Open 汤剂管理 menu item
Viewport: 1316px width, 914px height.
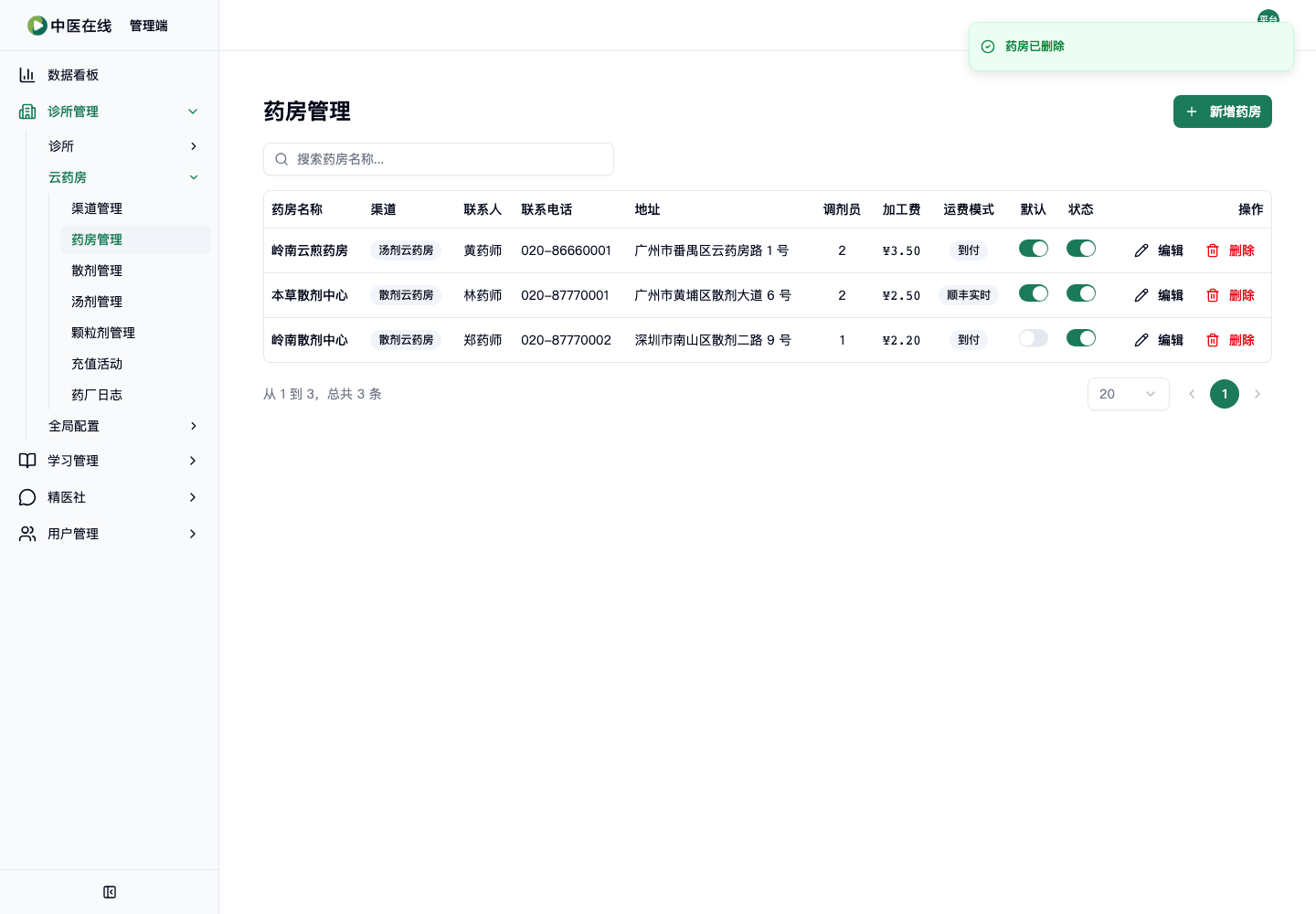pyautogui.click(x=137, y=302)
